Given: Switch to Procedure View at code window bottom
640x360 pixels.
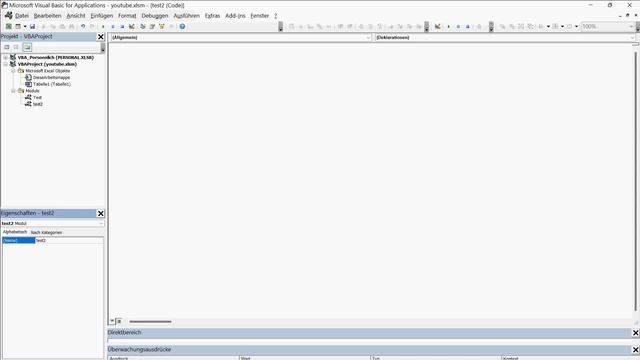Looking at the screenshot, I should pos(112,321).
